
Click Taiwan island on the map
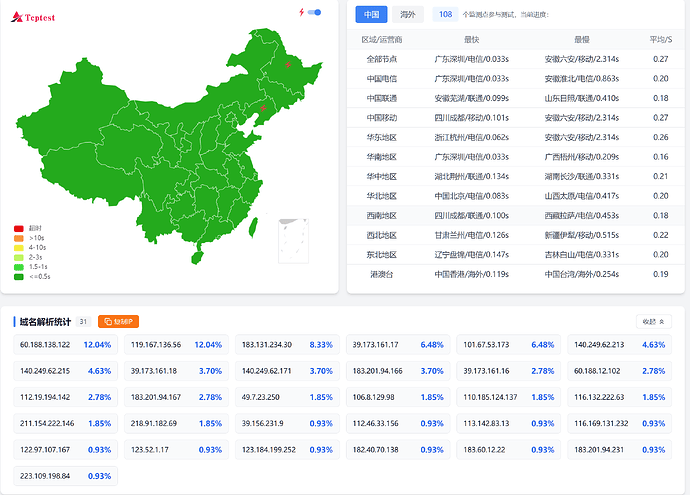[x=253, y=227]
